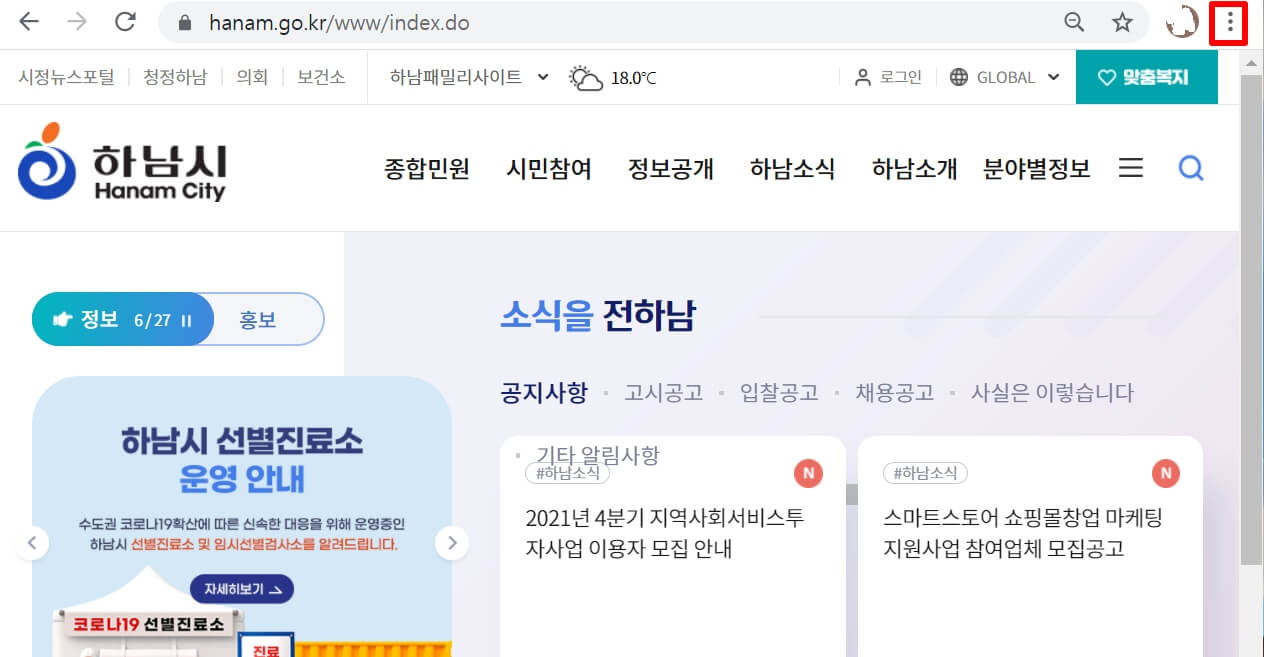Expand the GLOBAL language dropdown

tap(1004, 77)
